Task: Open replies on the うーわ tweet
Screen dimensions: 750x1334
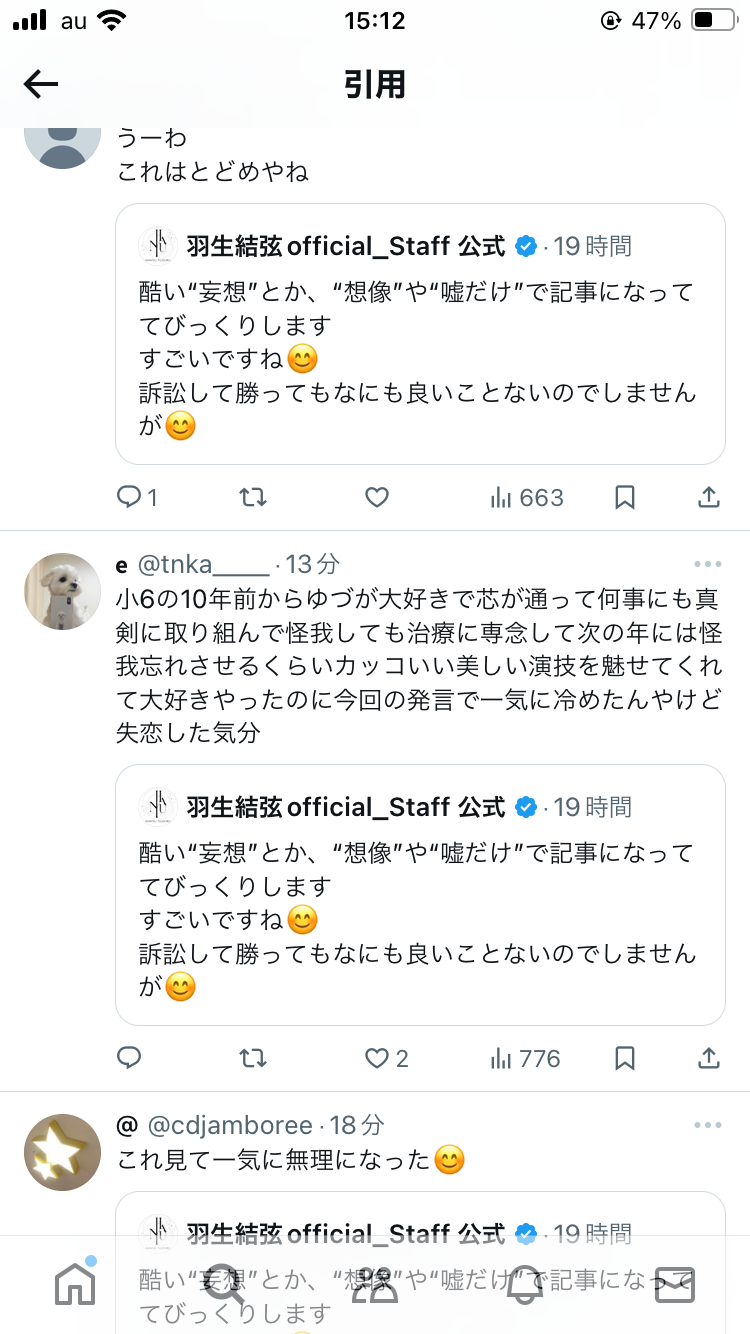Action: (137, 497)
